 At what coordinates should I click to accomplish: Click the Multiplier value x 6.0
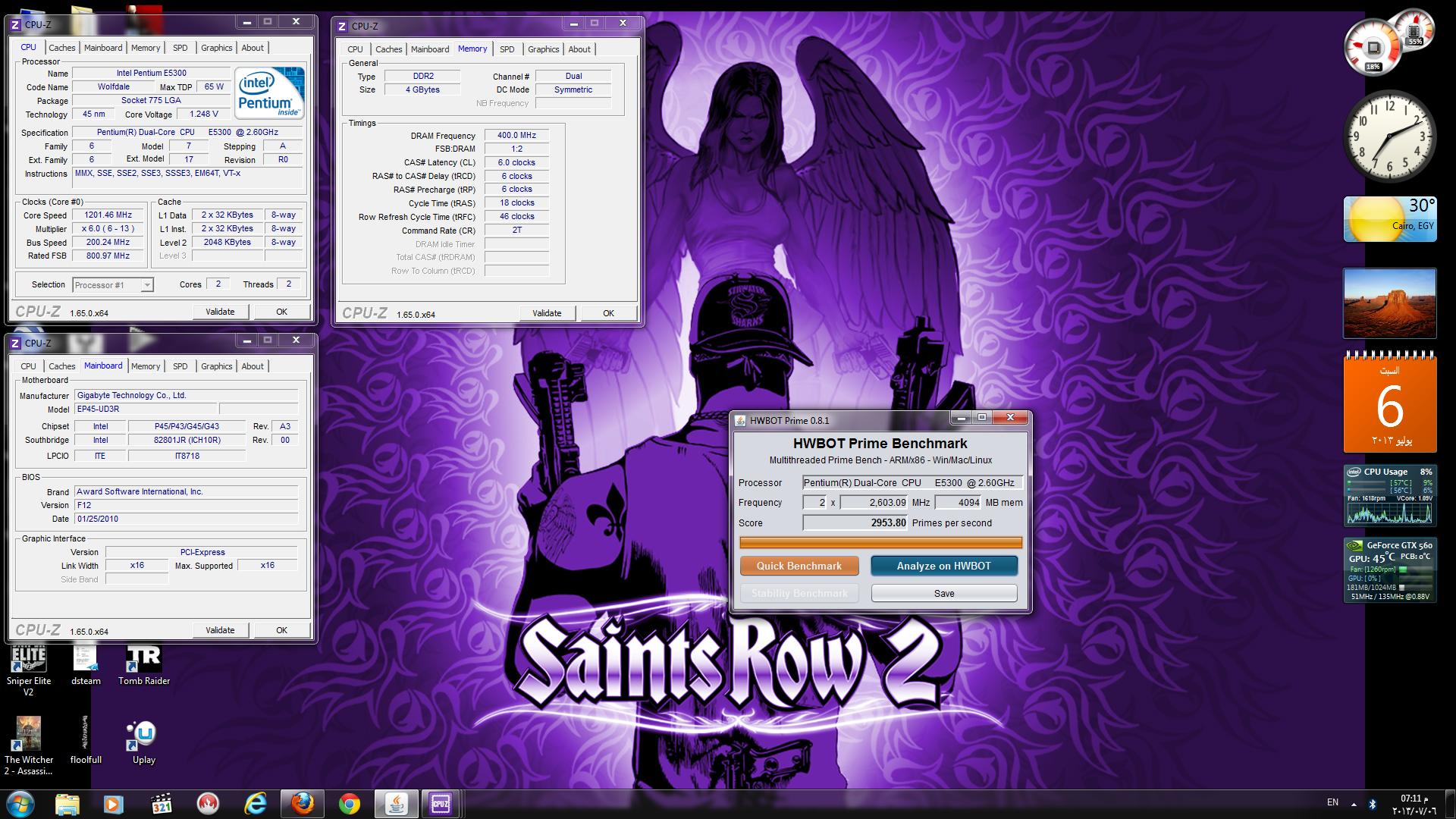click(x=108, y=229)
